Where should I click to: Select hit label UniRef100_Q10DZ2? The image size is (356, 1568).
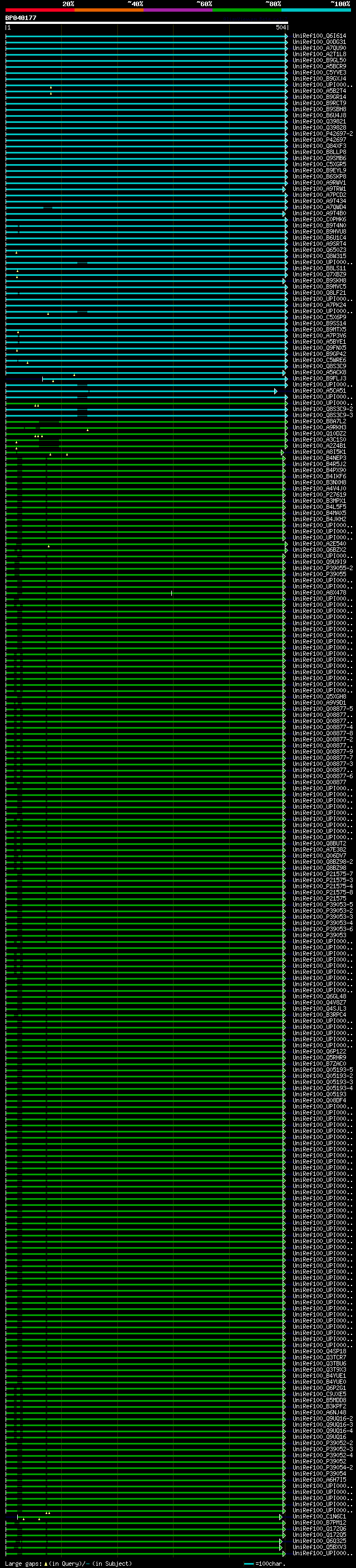319,434
